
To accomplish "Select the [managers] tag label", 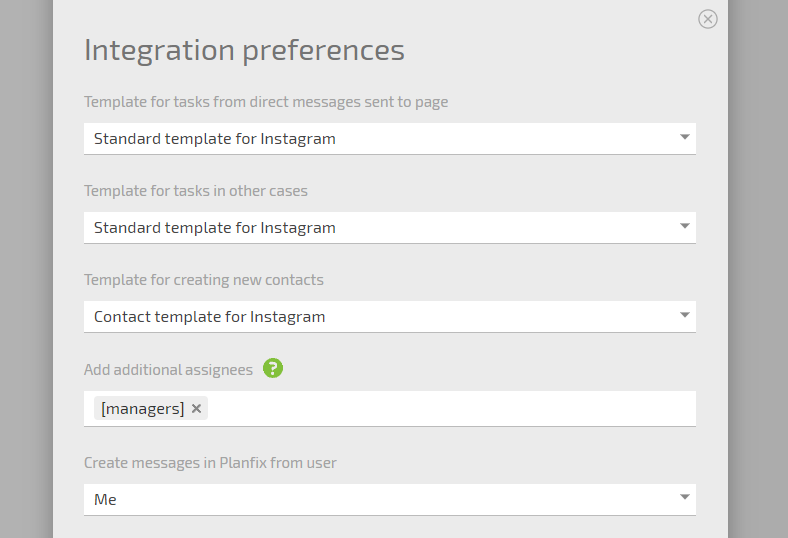I will tap(143, 408).
